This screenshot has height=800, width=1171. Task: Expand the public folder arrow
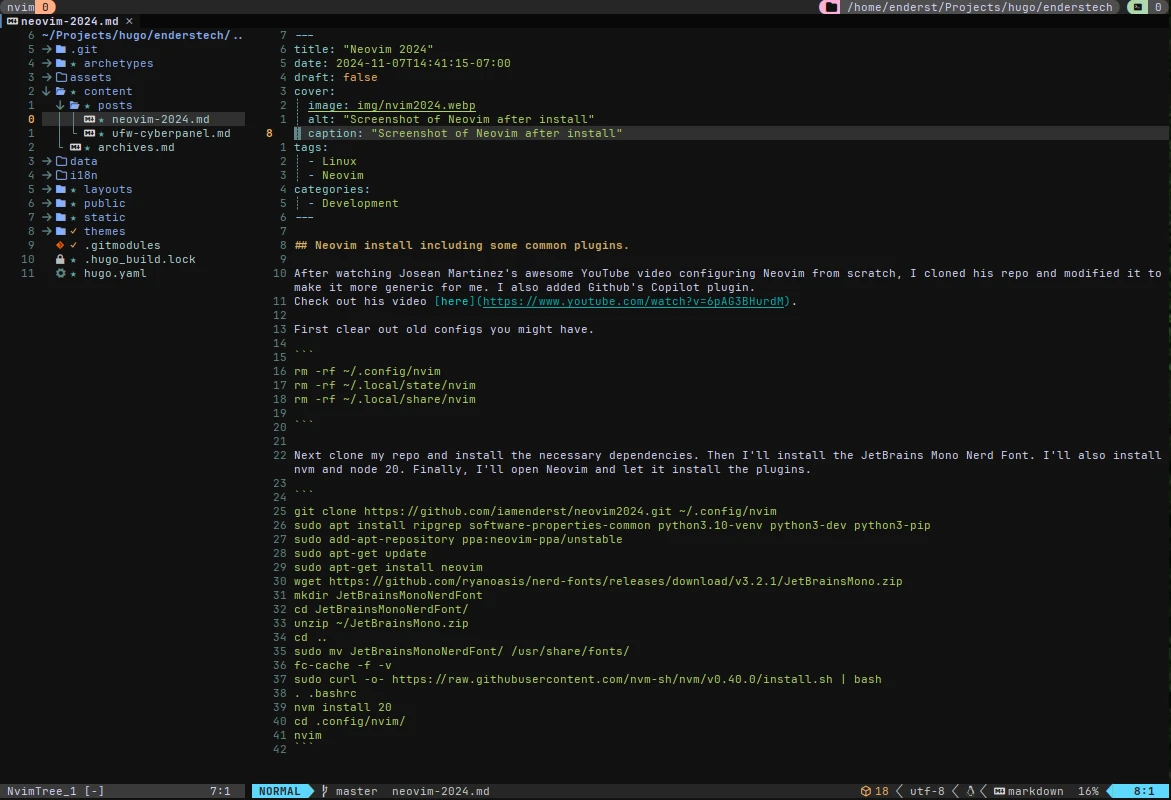coord(46,203)
